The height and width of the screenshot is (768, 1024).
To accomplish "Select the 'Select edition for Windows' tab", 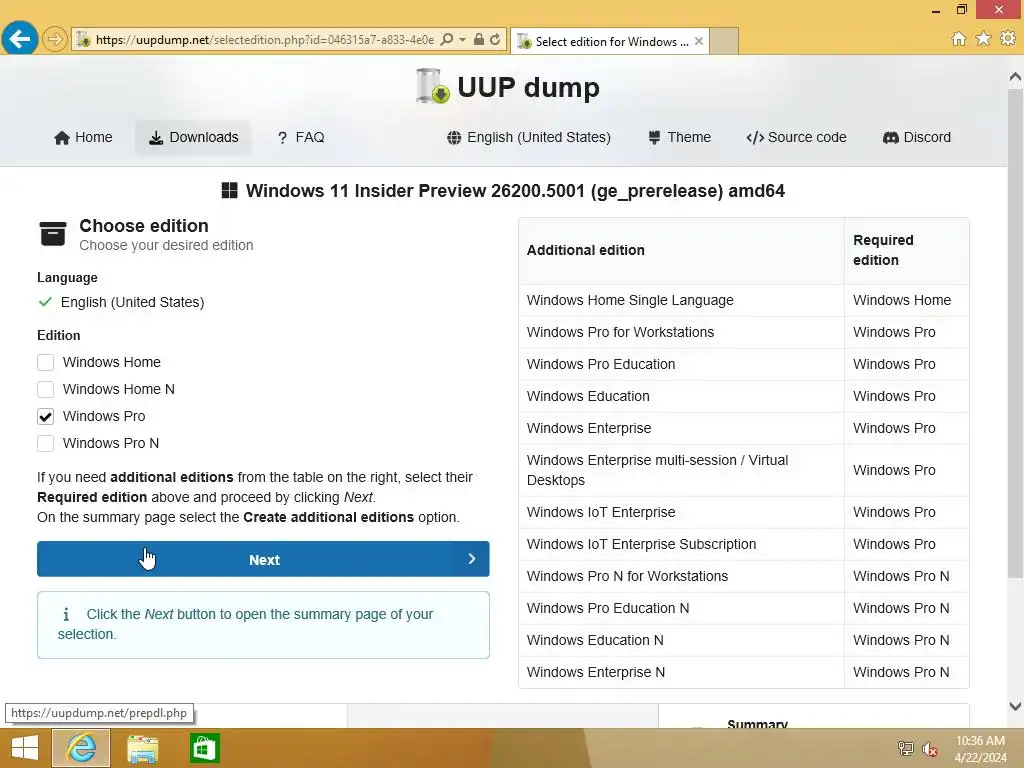I will tap(610, 41).
